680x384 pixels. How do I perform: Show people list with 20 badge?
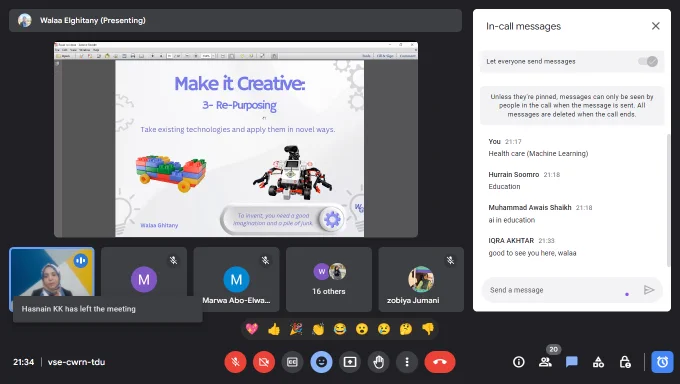point(546,362)
